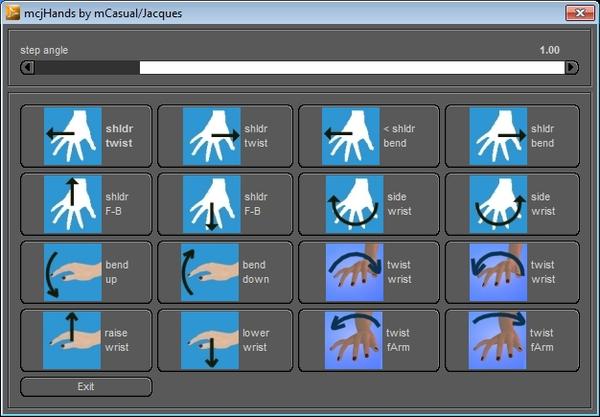Click side wrist button with left-curving arrow
This screenshot has height=417, width=600.
[x=369, y=204]
